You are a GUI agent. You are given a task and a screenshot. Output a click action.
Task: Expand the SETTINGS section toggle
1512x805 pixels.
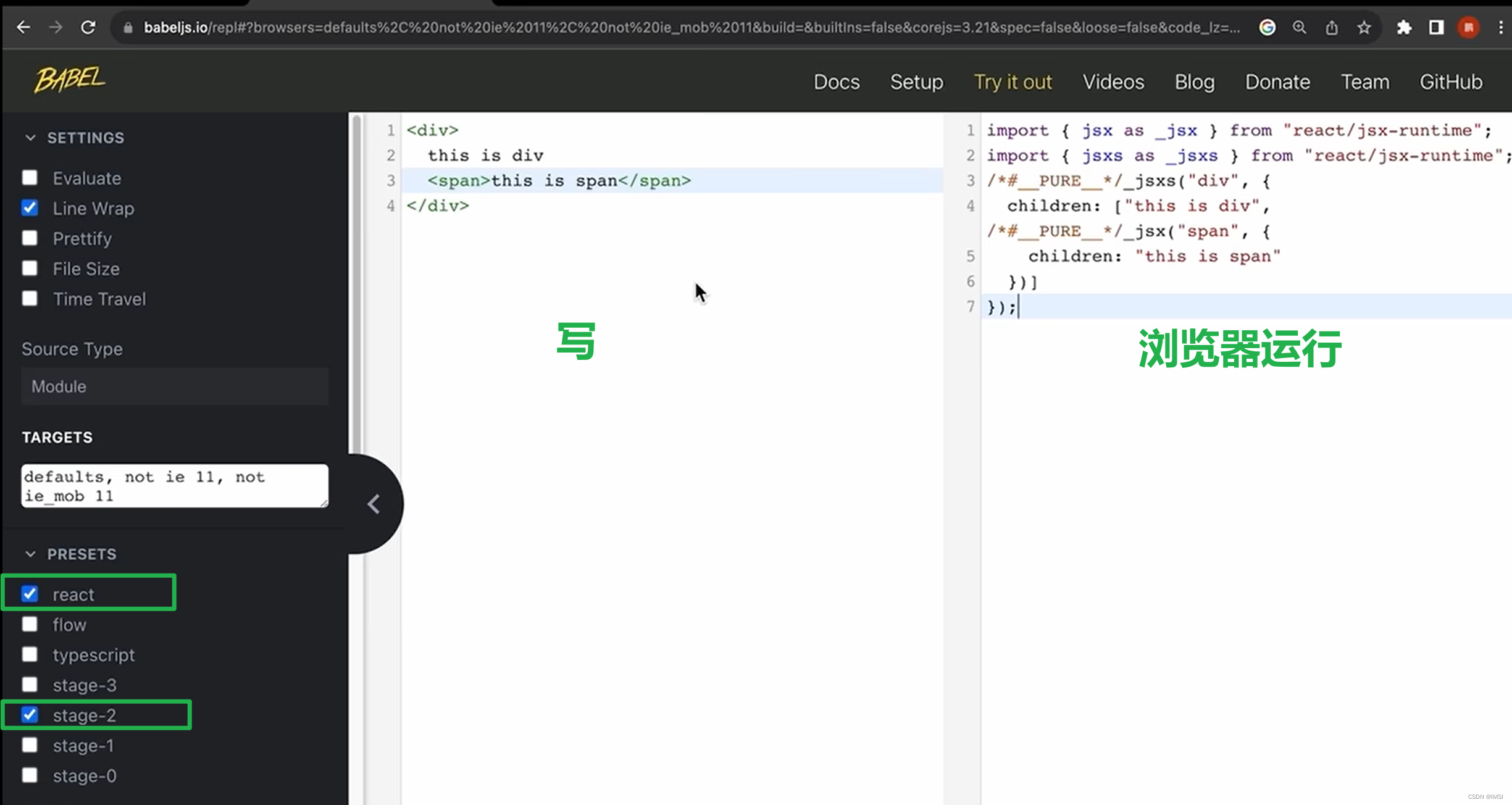(30, 137)
